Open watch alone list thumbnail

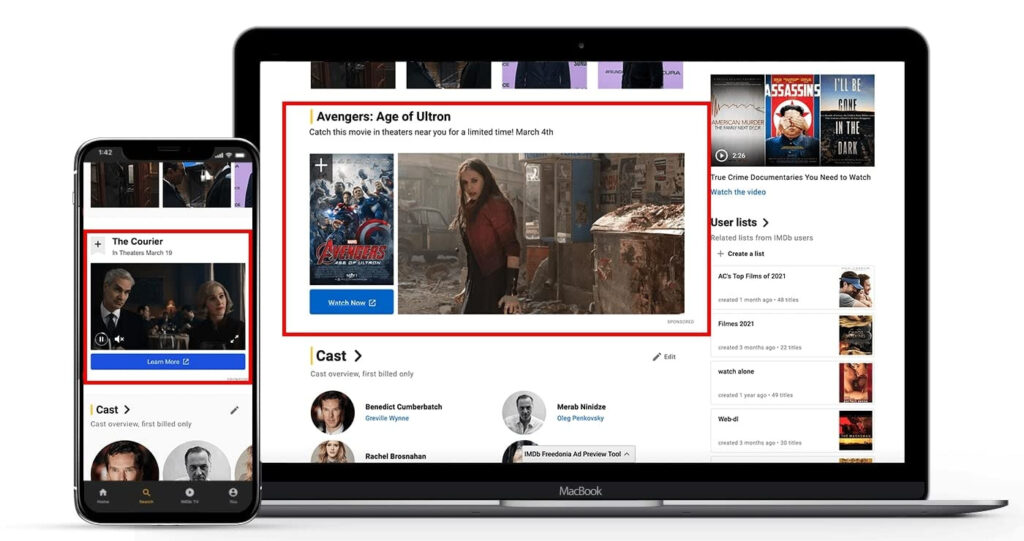tap(856, 383)
